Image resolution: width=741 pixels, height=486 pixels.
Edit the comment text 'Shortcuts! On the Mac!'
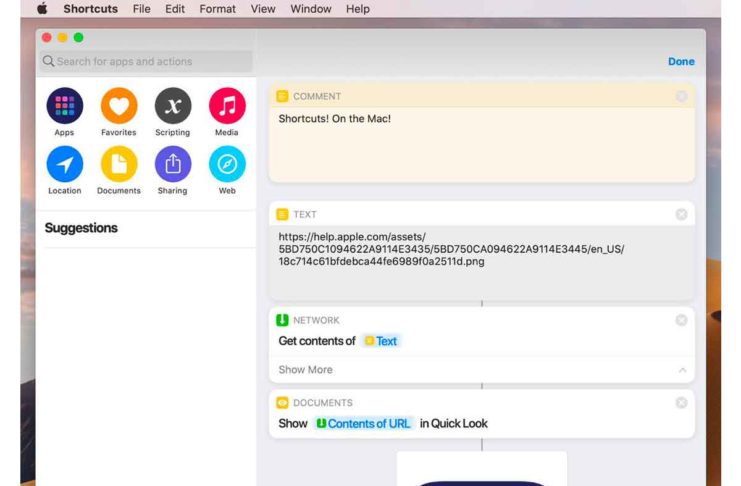335,119
